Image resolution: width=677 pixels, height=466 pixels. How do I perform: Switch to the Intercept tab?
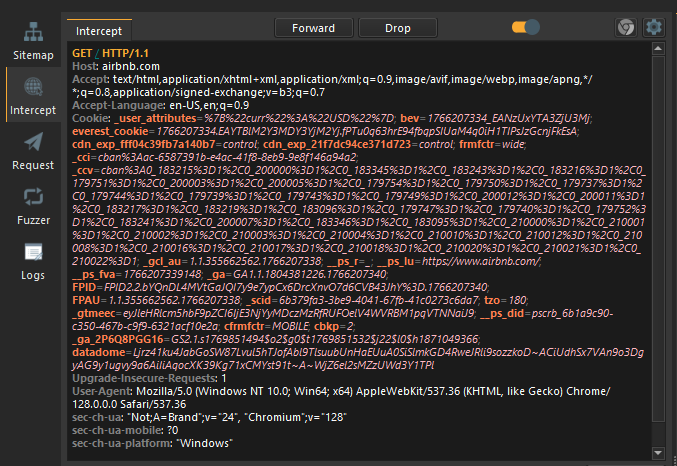tap(99, 31)
